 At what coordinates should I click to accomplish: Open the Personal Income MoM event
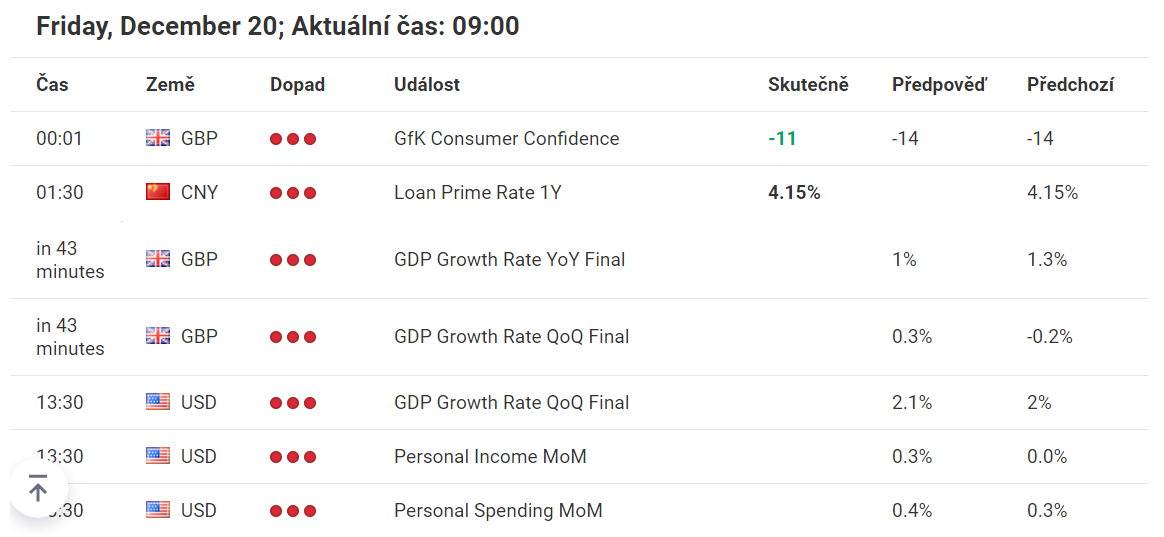click(x=490, y=456)
